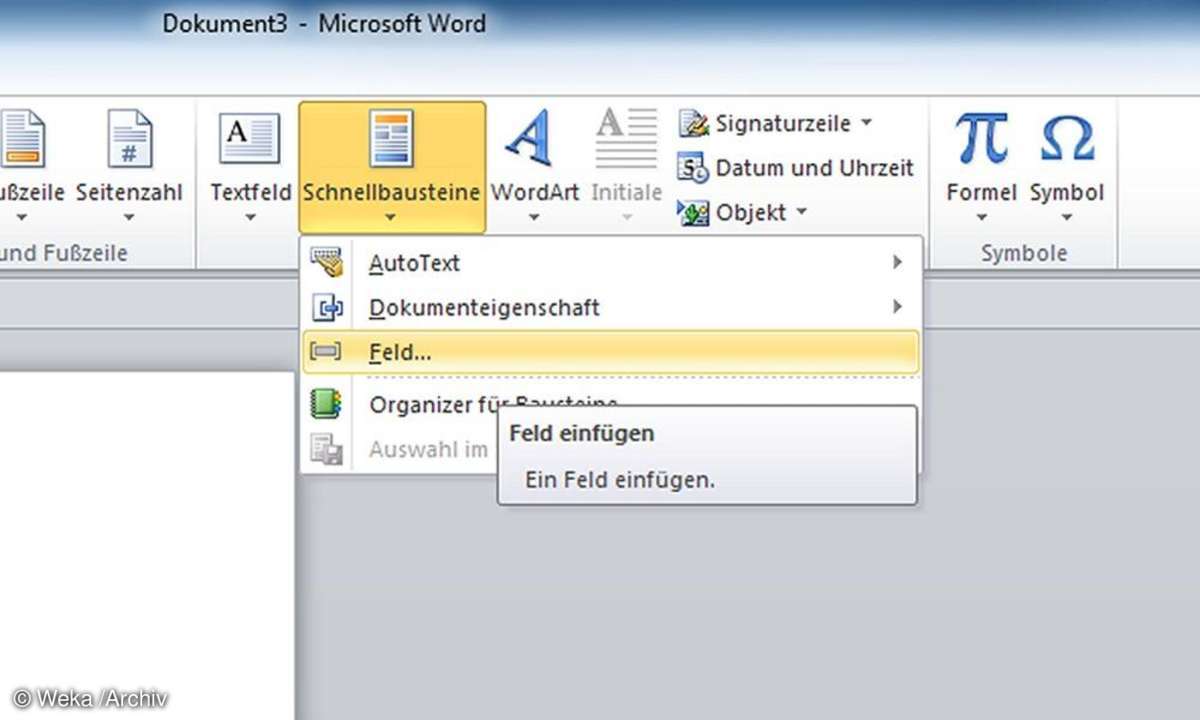Viewport: 1200px width, 720px height.
Task: Choose the Dokumenteigenschaft menu entry
Action: (610, 307)
